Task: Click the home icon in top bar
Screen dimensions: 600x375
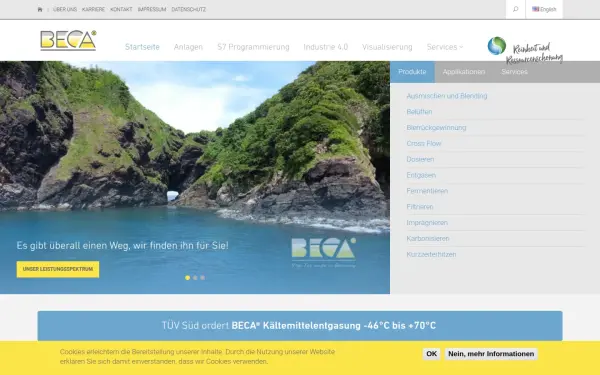Action: 40,9
